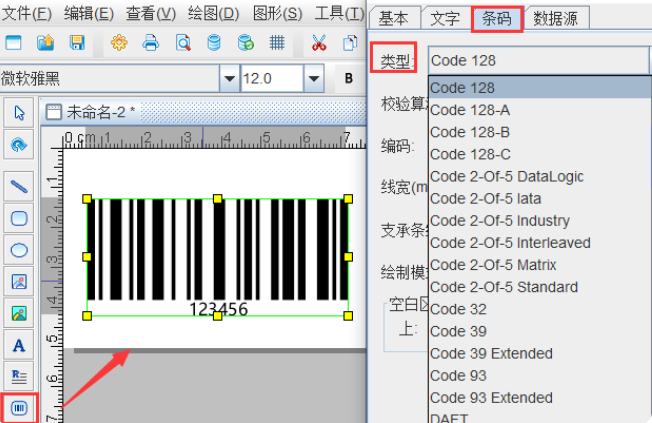Switch to the 数据源 tab
Screen dimensions: 652x423
click(556, 18)
